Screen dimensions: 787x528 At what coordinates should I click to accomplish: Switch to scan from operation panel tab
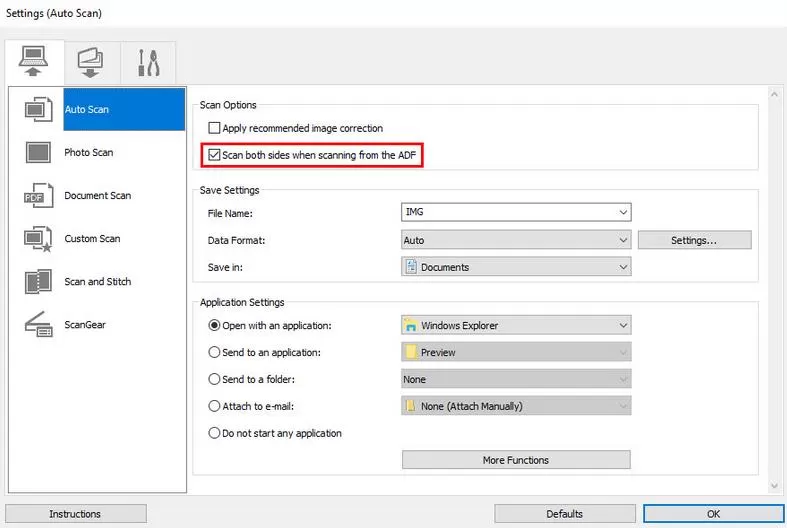(x=91, y=63)
